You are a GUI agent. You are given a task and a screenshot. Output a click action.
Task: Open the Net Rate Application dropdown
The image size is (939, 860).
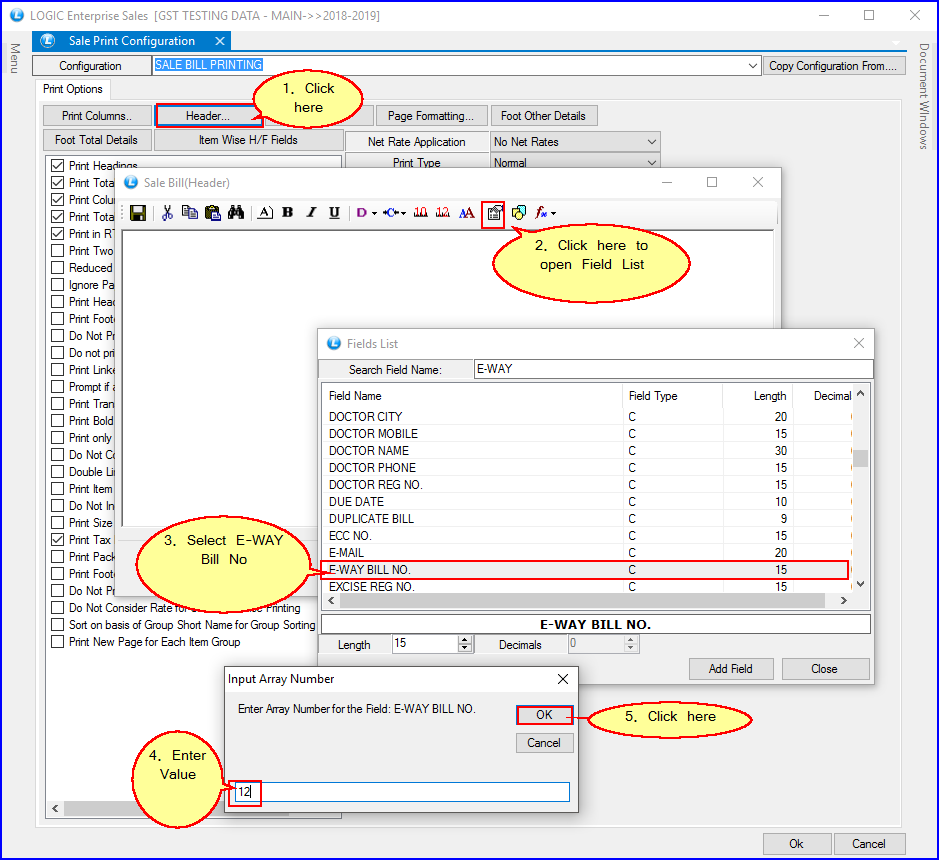[x=652, y=142]
